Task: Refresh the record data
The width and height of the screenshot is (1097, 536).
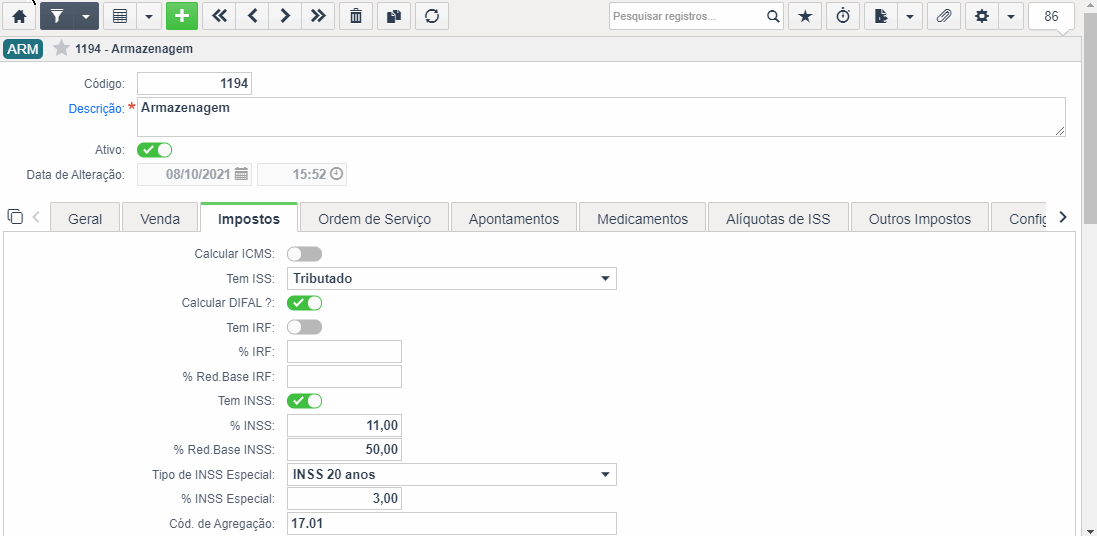Action: click(432, 16)
